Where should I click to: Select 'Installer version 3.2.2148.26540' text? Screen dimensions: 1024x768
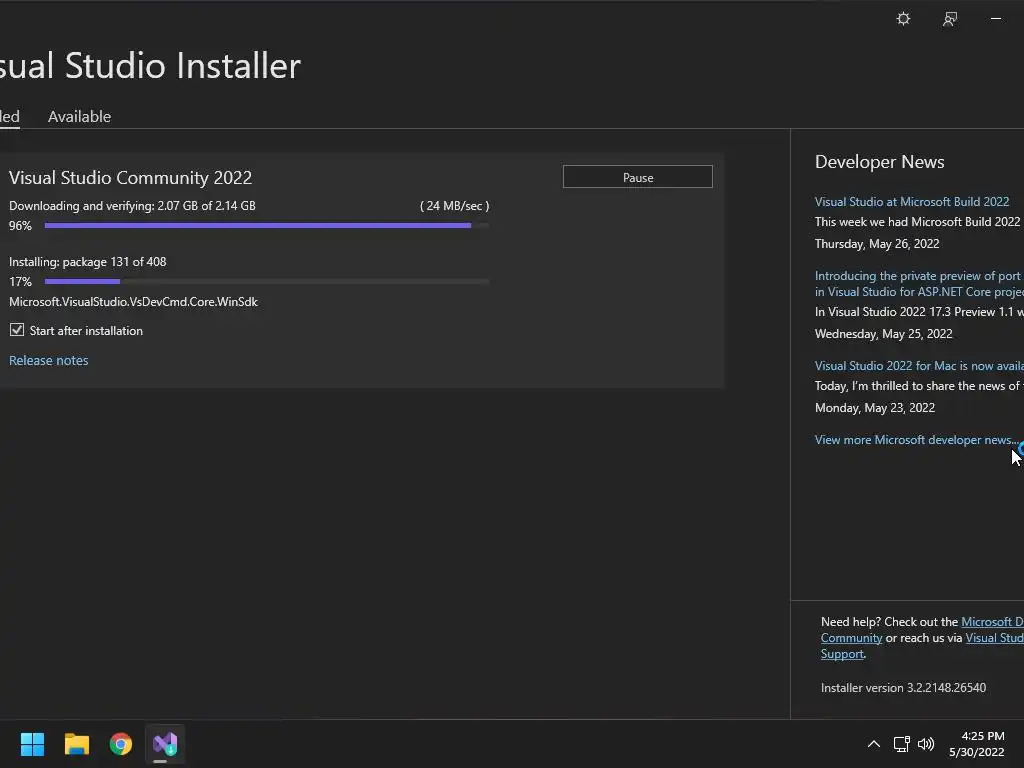903,688
